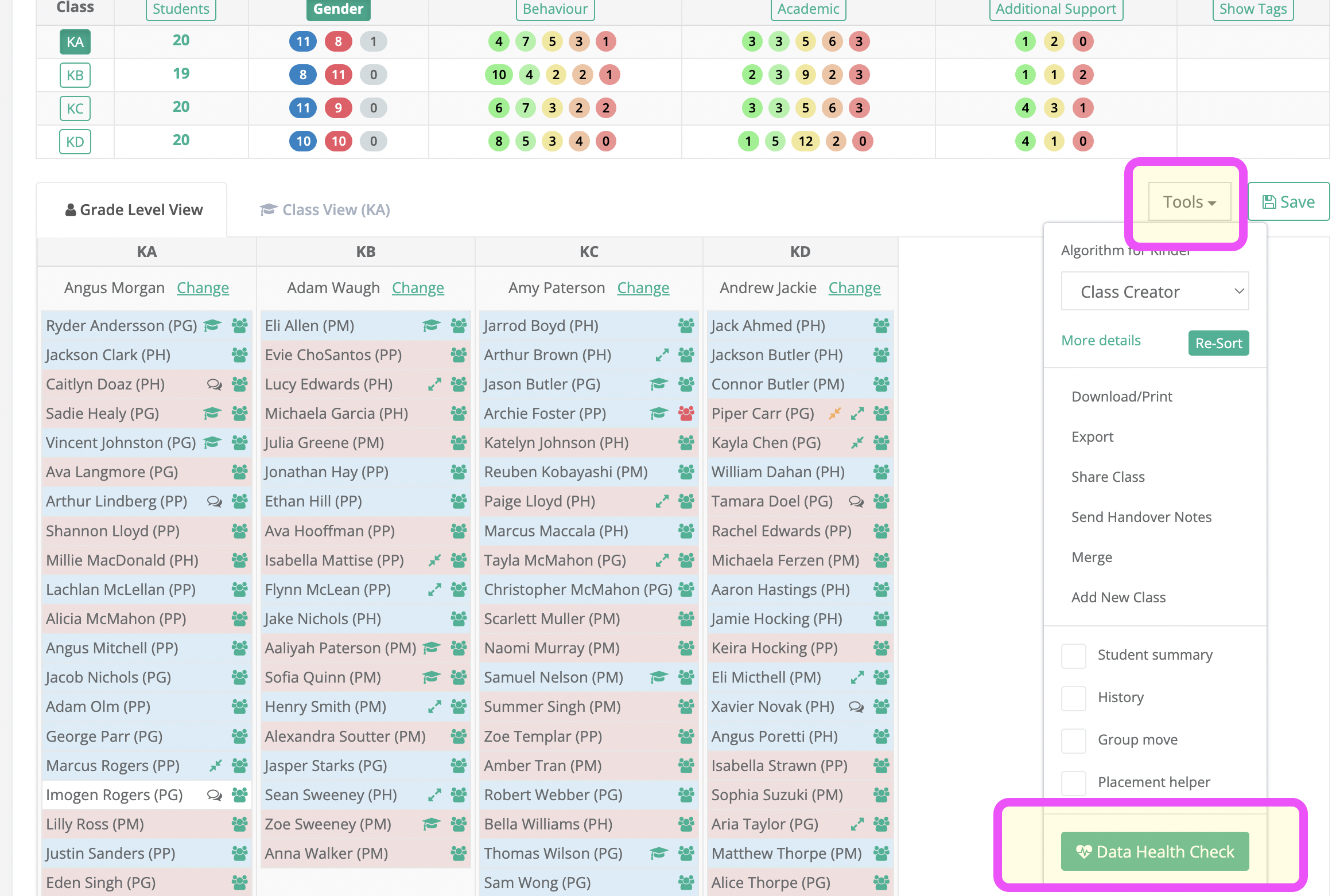
Task: Choose Download/Print from the Tools menu
Action: coord(1121,396)
